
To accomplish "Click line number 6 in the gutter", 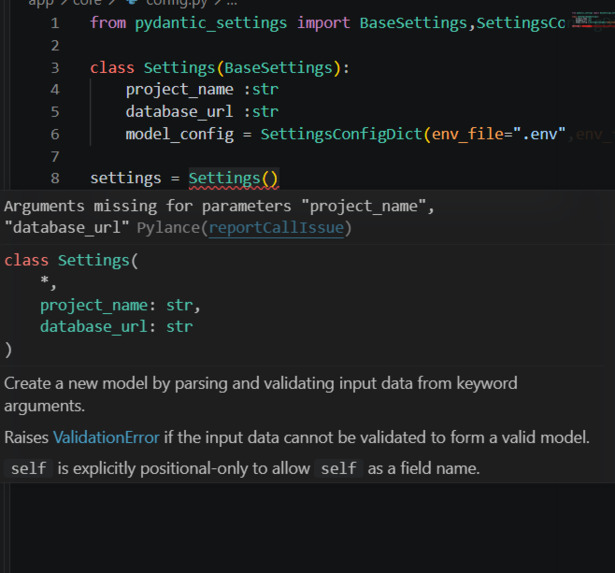I will click(x=55, y=135).
